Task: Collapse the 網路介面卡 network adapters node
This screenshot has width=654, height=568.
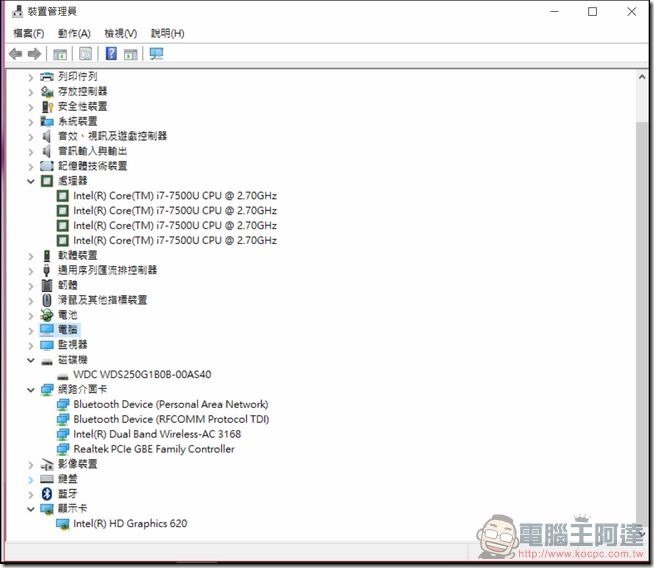Action: pos(30,390)
